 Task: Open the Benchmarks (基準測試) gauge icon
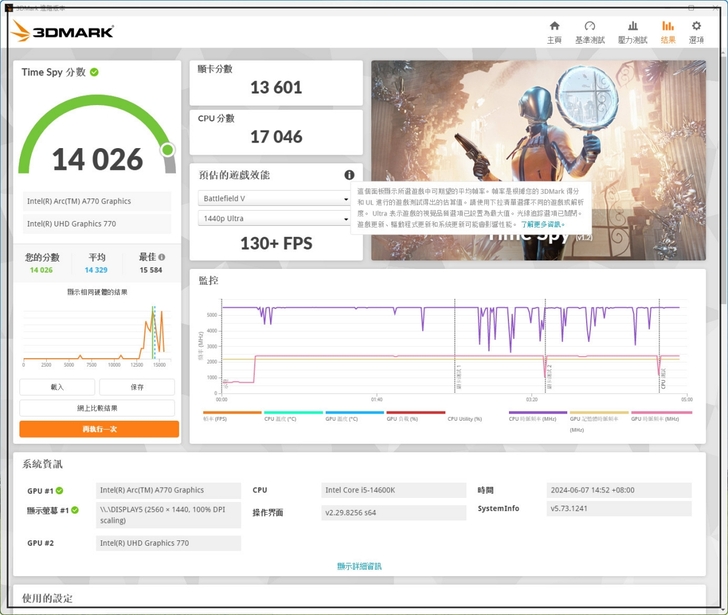[x=589, y=31]
